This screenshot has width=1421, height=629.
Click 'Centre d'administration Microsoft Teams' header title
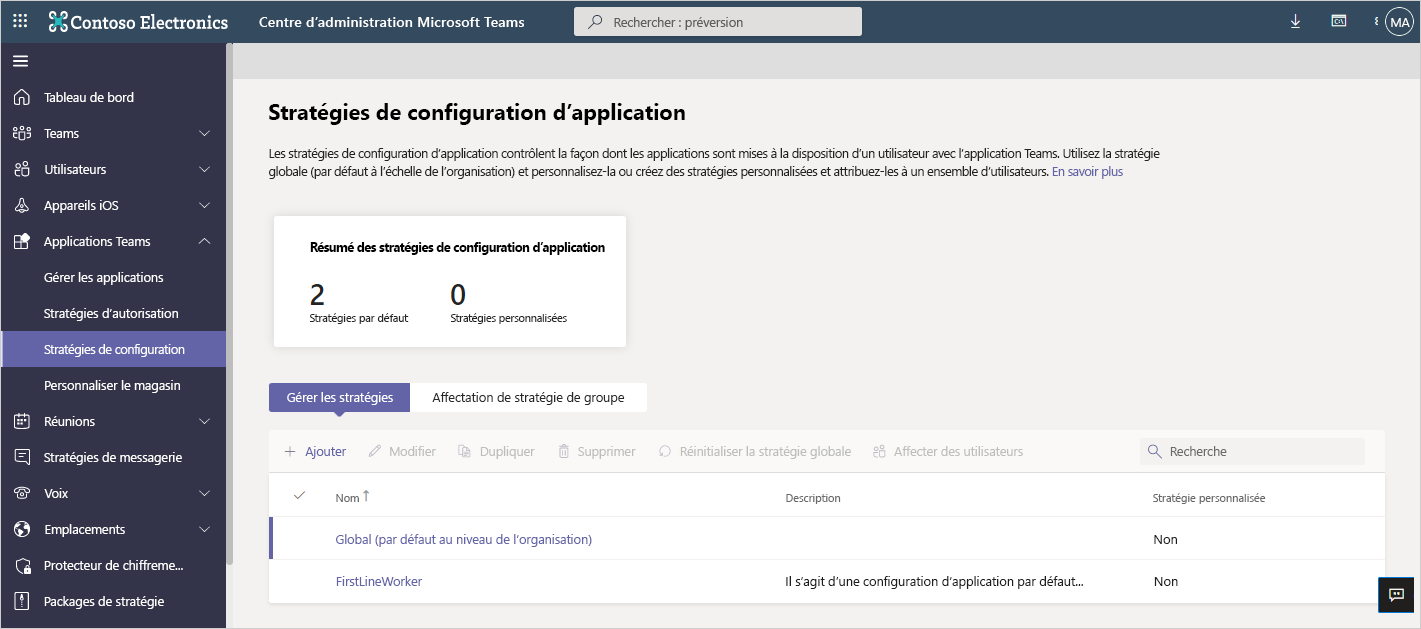point(391,22)
